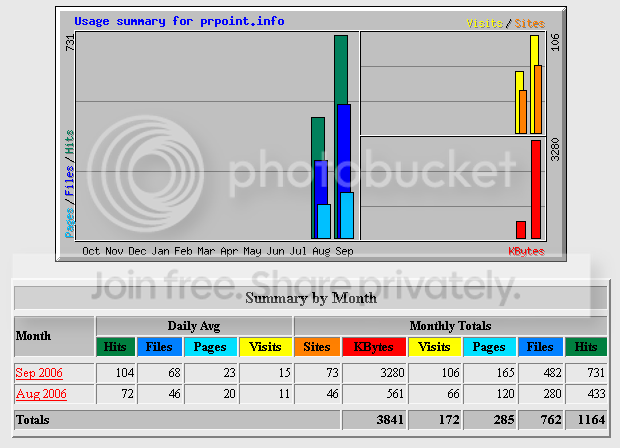Select Aug 2006 daily files value 46
The width and height of the screenshot is (620, 448).
point(174,394)
